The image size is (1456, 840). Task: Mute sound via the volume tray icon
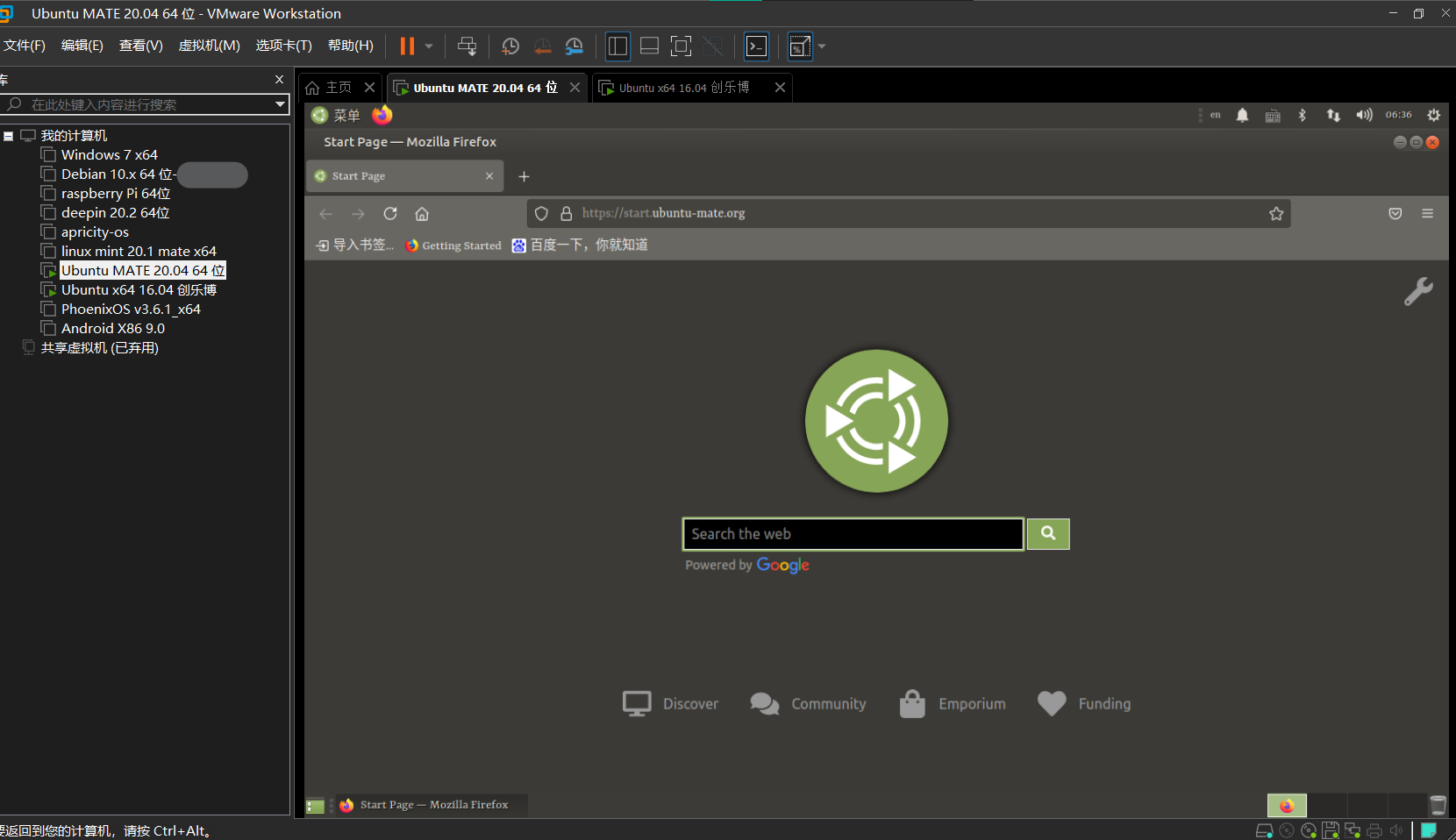[1364, 115]
